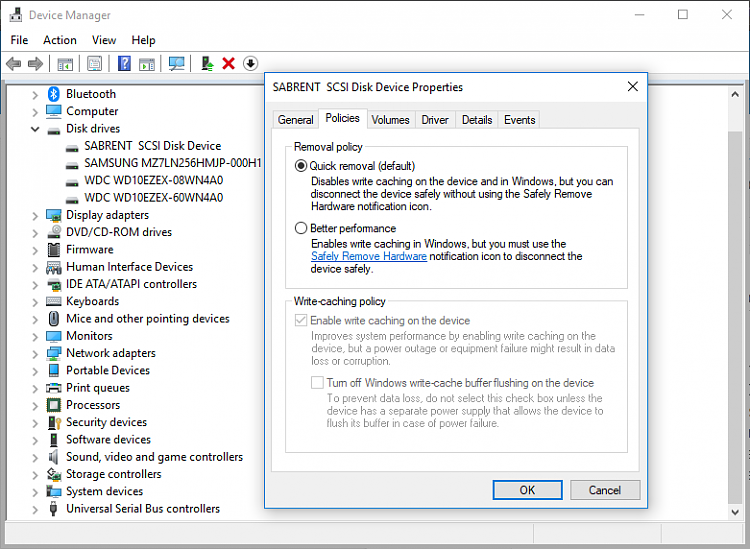Viewport: 750px width, 549px height.
Task: Open the View menu
Action: point(104,40)
